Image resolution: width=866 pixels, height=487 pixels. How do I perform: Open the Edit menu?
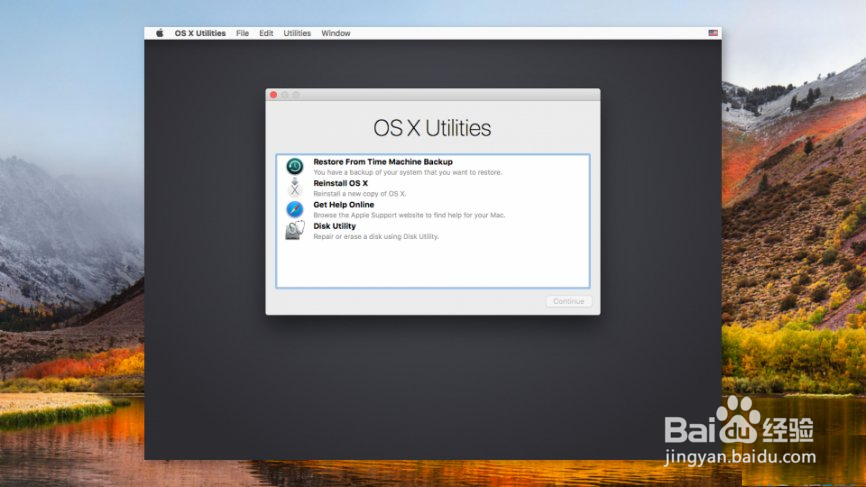pyautogui.click(x=266, y=33)
